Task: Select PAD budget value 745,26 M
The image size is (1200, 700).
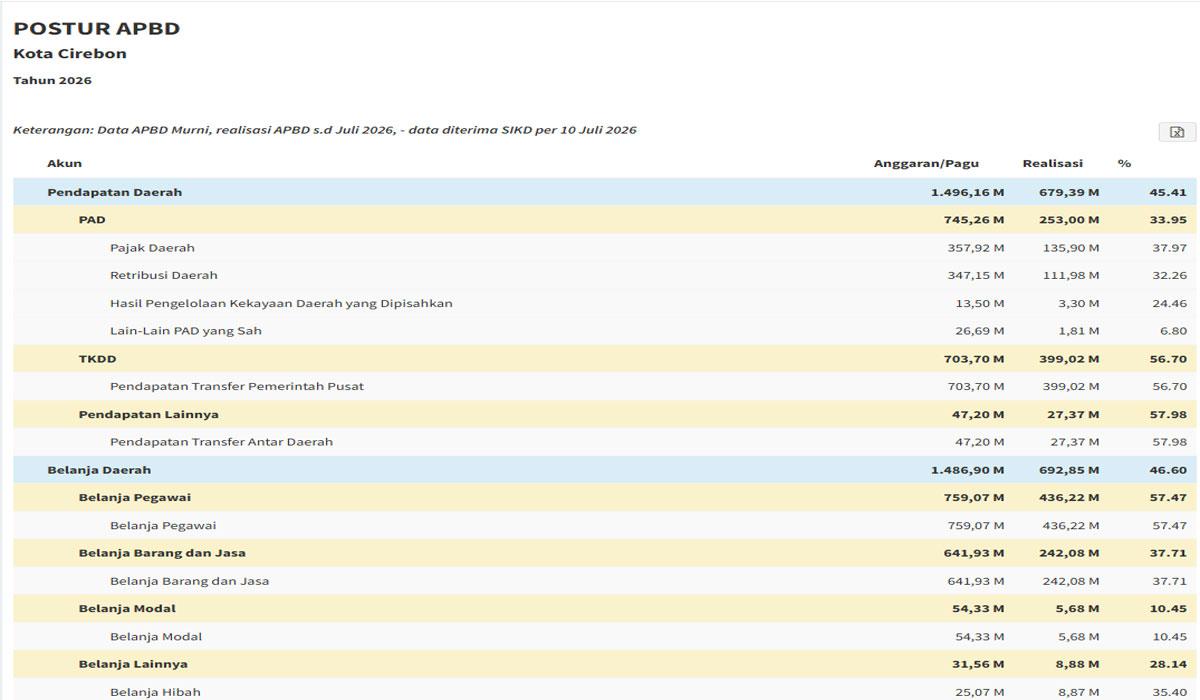Action: [974, 220]
